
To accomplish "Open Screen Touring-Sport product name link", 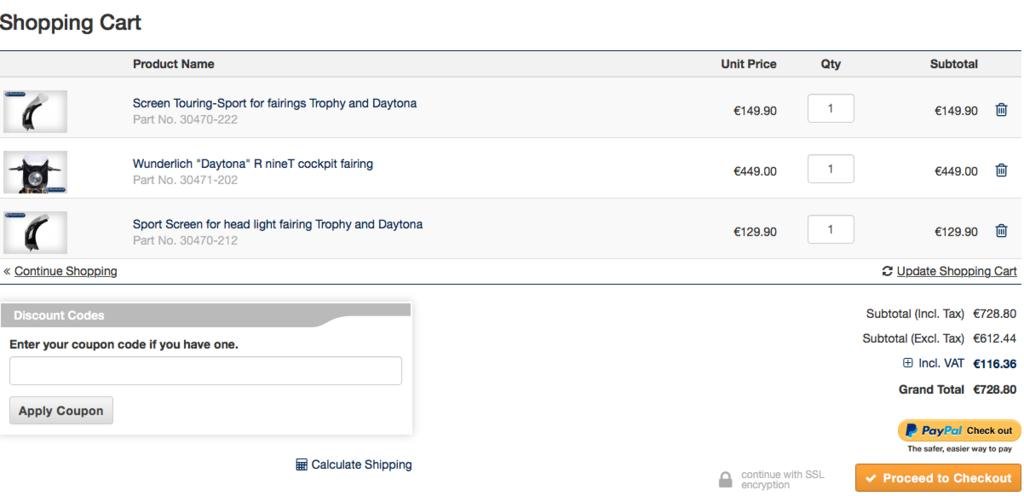I will pyautogui.click(x=274, y=103).
